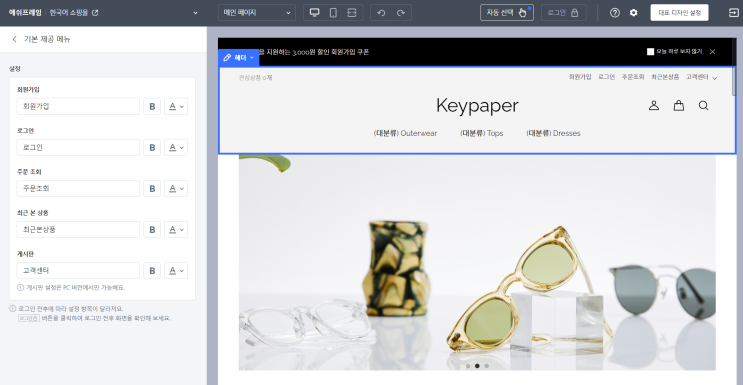Check 오늘 하루 보지 않기 checkbox
Image resolution: width=743 pixels, height=385 pixels.
[x=650, y=52]
